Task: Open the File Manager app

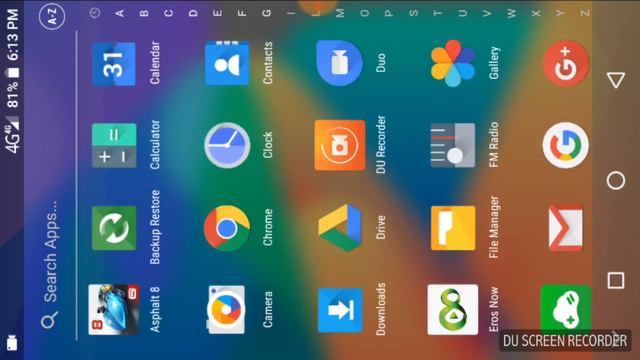Action: click(x=453, y=228)
